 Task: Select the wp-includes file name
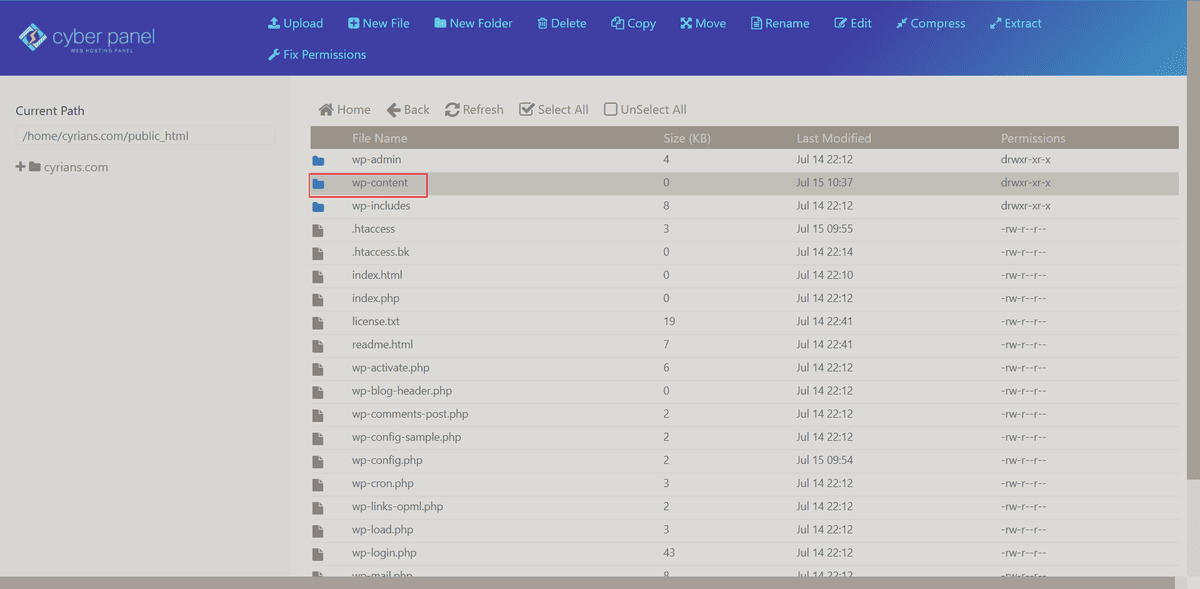[382, 206]
